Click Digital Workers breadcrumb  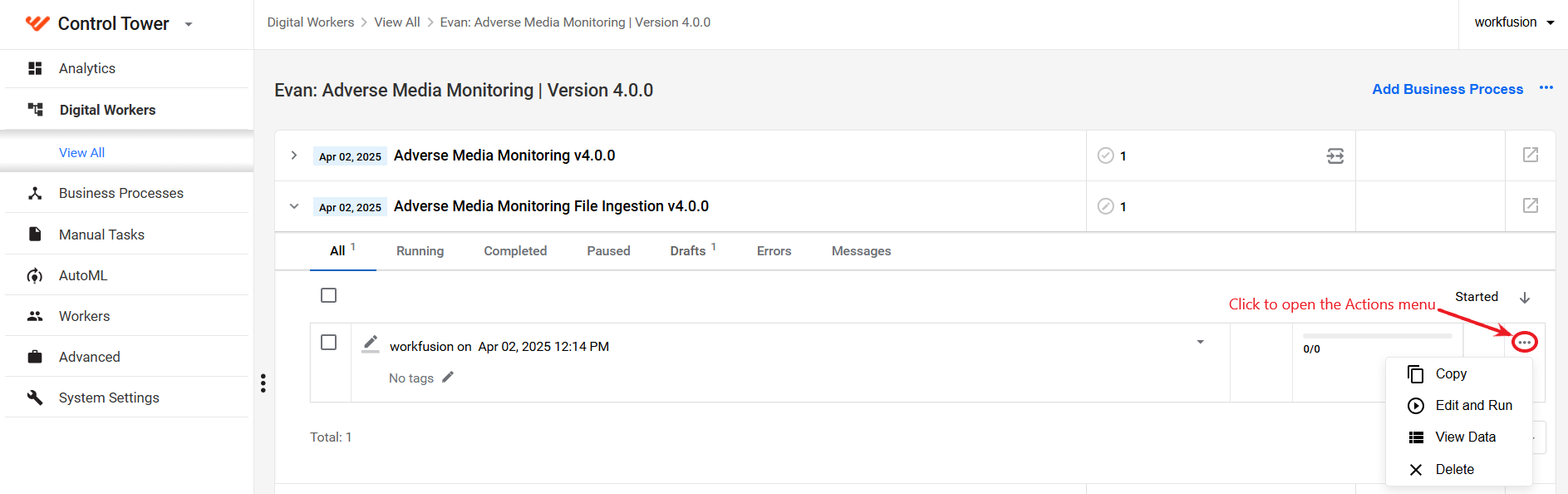click(x=311, y=22)
